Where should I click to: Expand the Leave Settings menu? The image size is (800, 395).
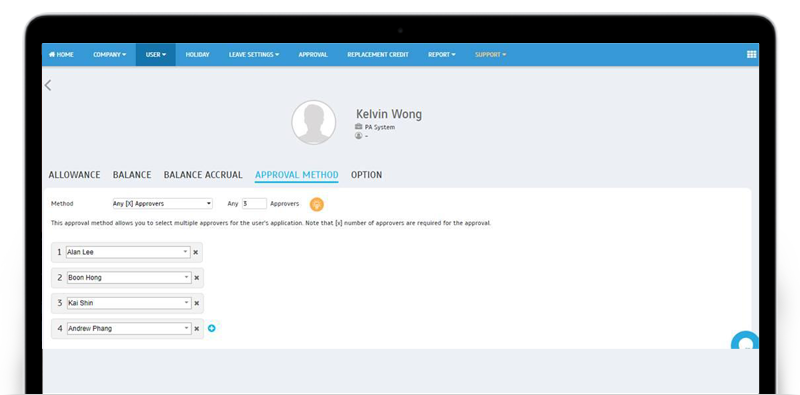click(x=254, y=55)
